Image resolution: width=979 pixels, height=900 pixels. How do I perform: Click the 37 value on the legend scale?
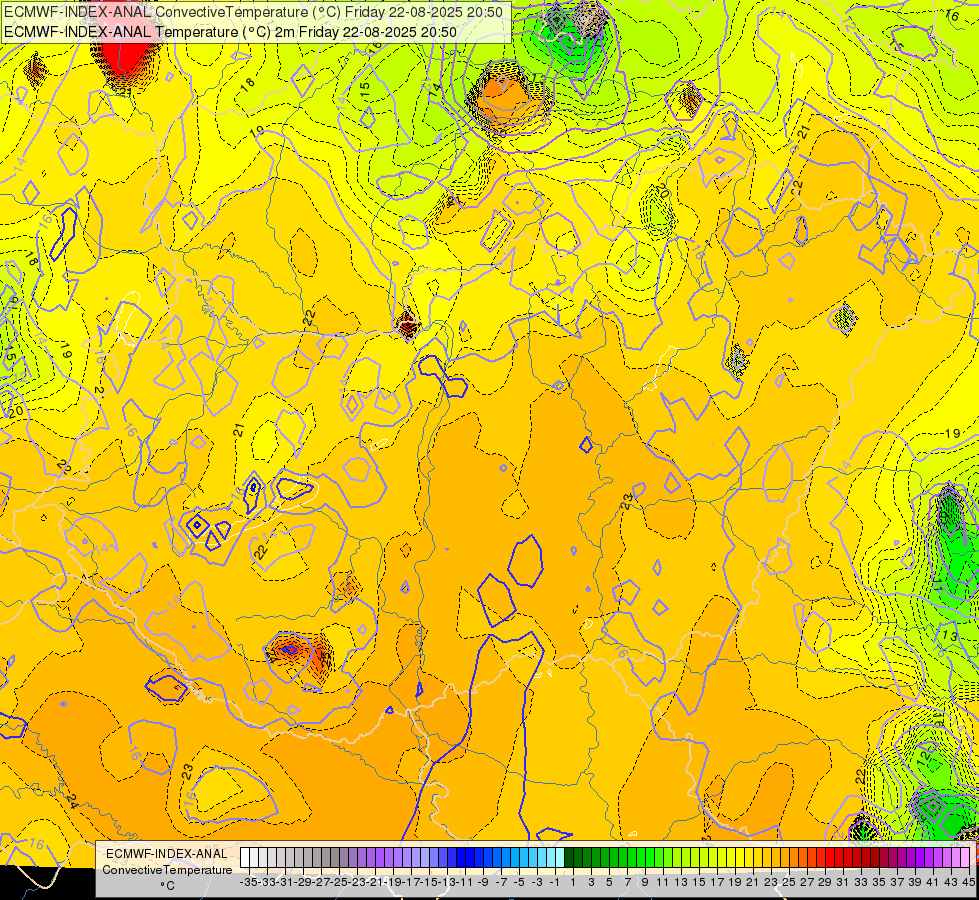898,883
